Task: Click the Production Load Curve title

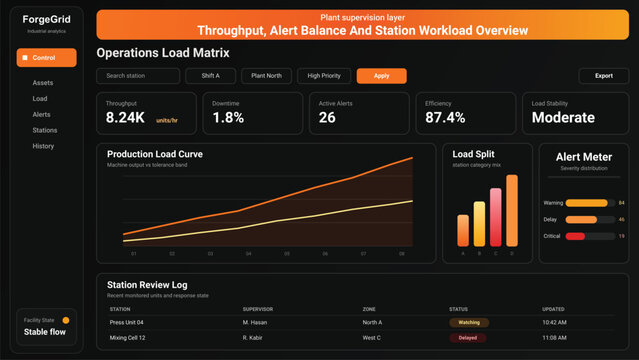Action: pyautogui.click(x=155, y=154)
